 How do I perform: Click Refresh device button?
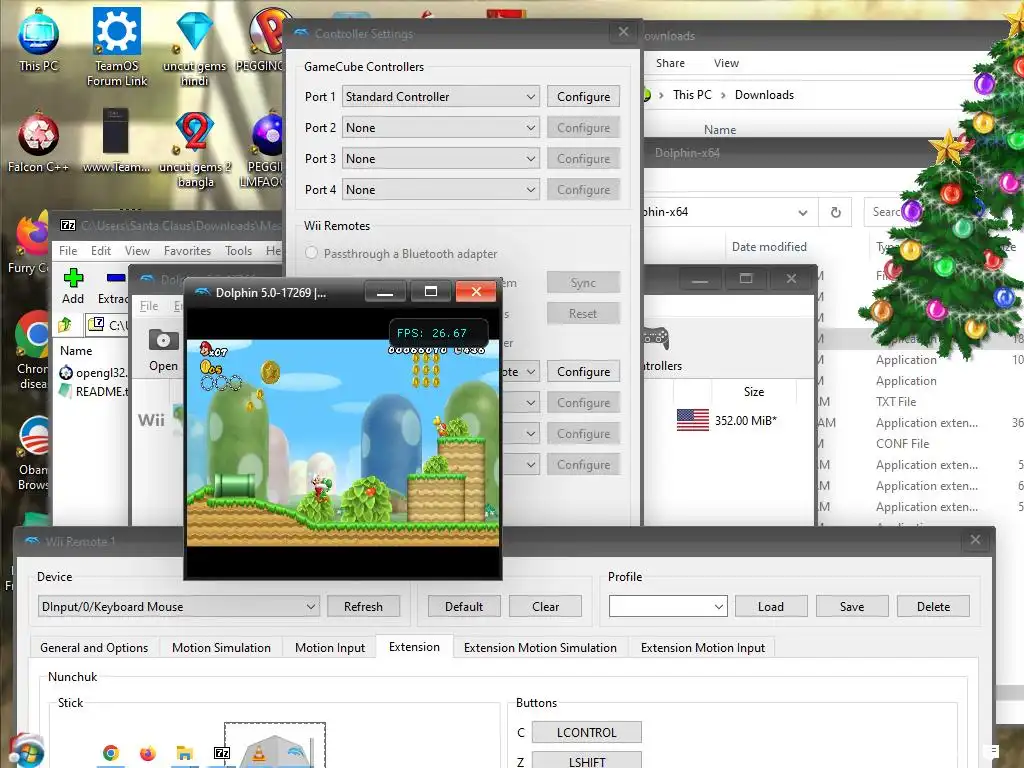363,607
